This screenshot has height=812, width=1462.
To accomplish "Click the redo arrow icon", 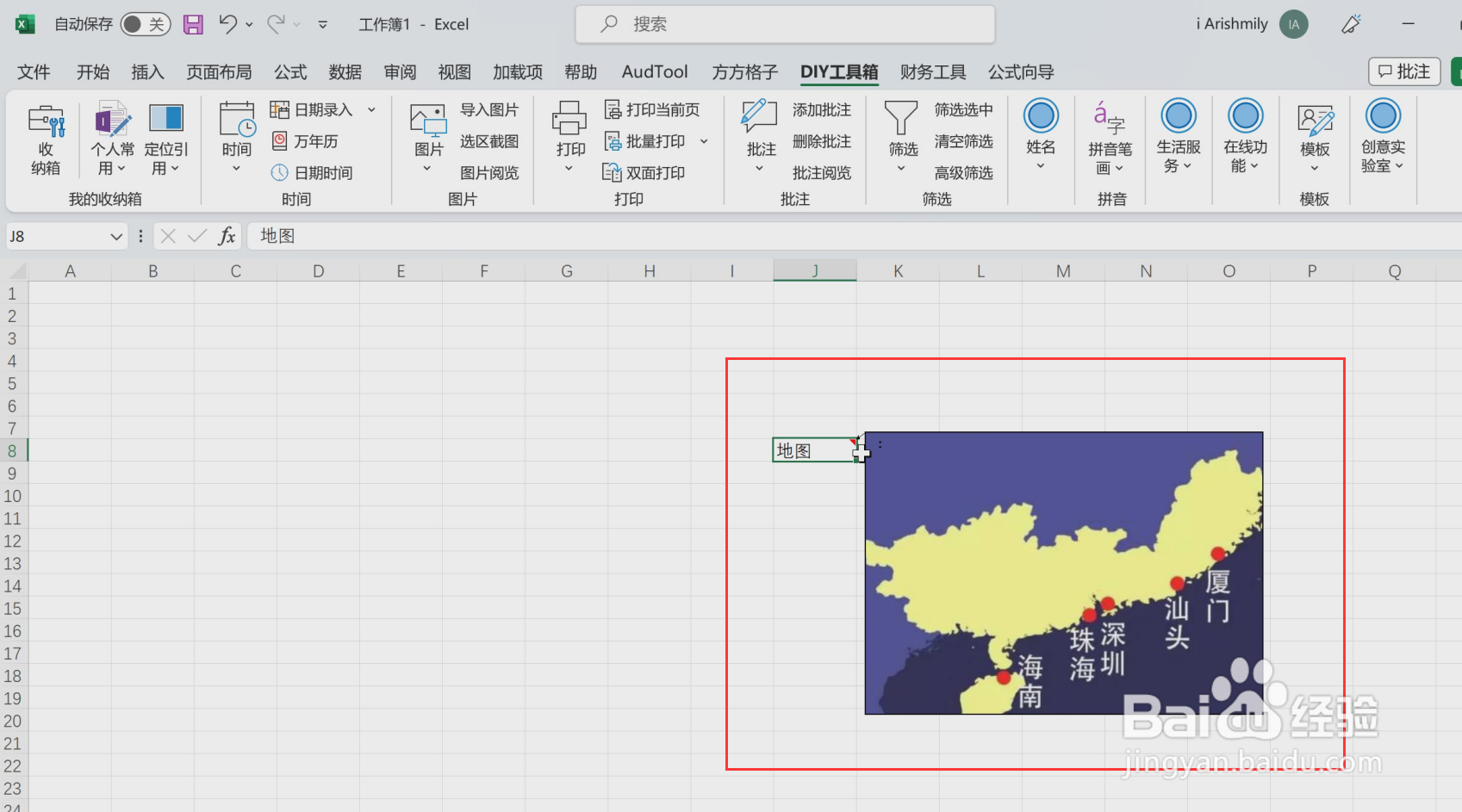I will tap(276, 24).
